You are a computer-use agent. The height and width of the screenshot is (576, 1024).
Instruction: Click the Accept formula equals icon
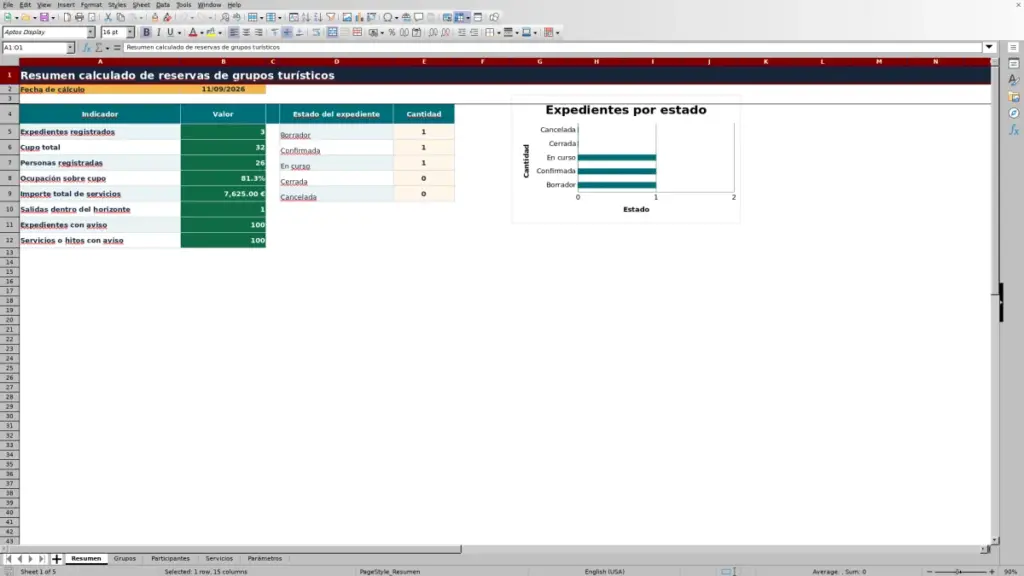tap(117, 47)
